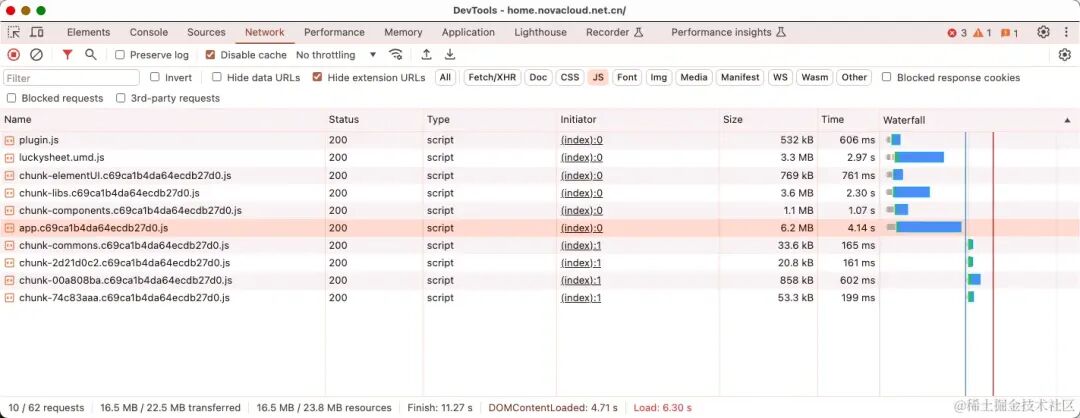Filter by Wasm requests

coord(815,77)
